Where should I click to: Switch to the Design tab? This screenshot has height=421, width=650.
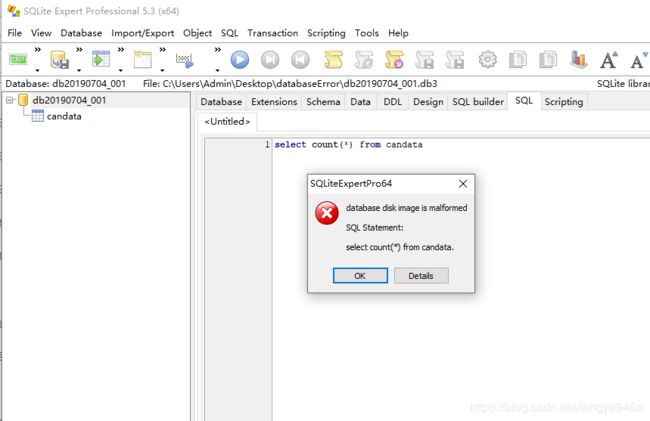pos(428,102)
